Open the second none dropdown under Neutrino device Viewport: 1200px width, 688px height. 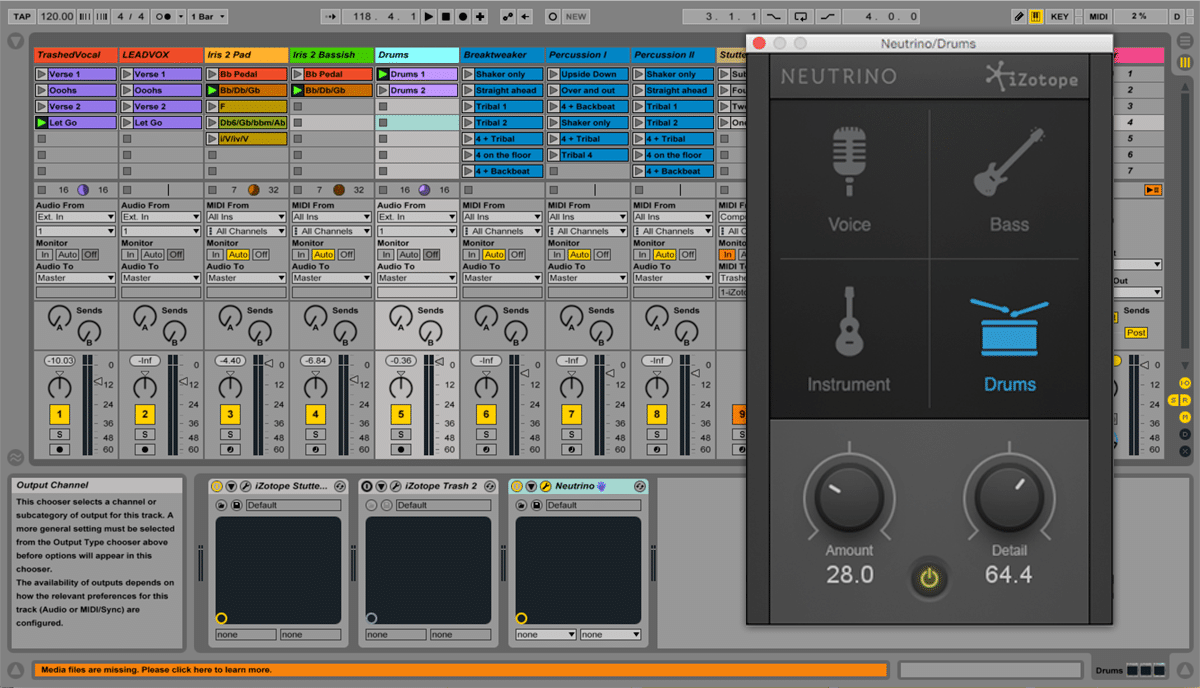pos(610,635)
